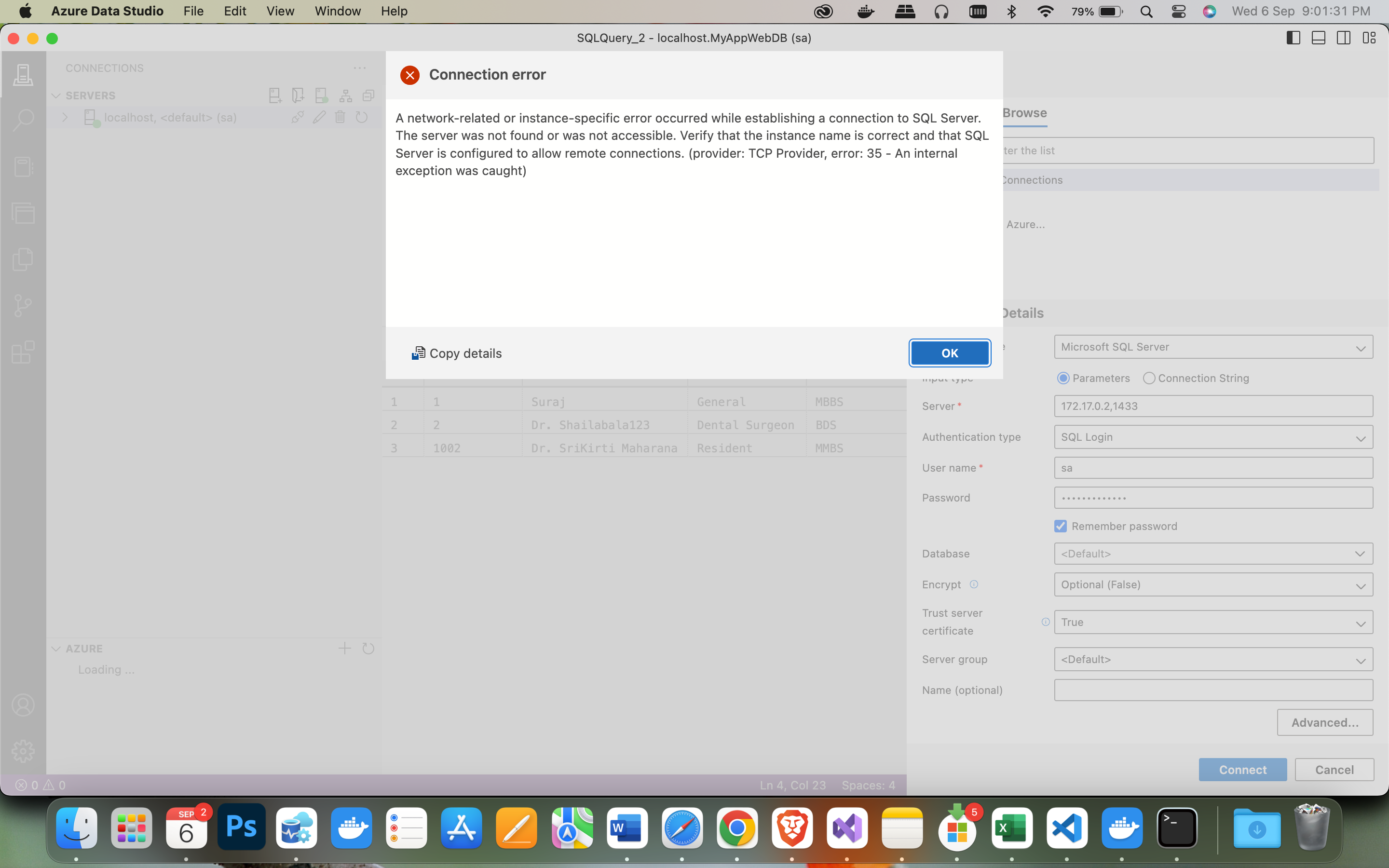Click the New Connection icon in Servers

pos(275,95)
